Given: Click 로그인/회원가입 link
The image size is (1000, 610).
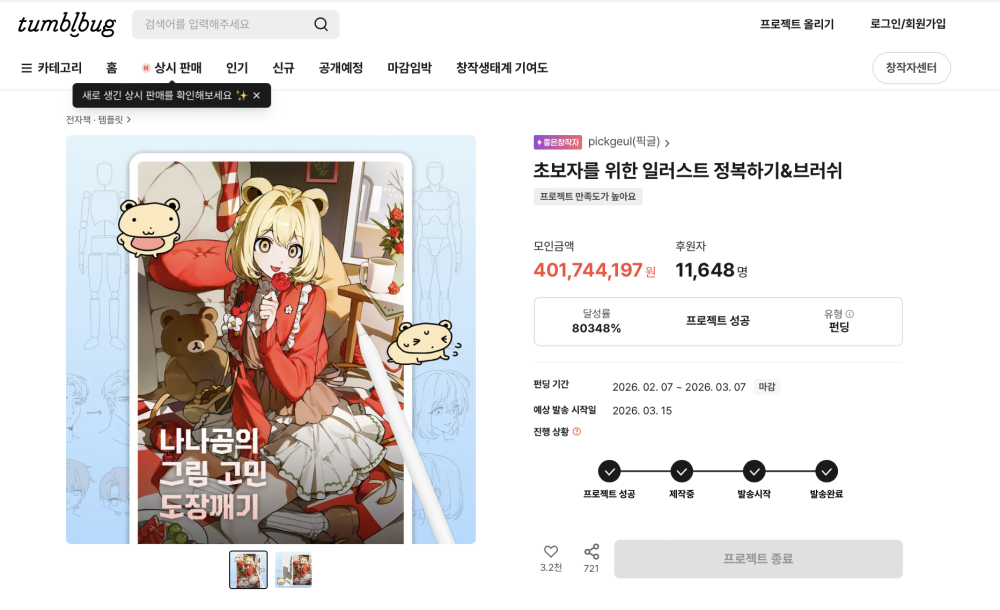Looking at the screenshot, I should [x=908, y=24].
